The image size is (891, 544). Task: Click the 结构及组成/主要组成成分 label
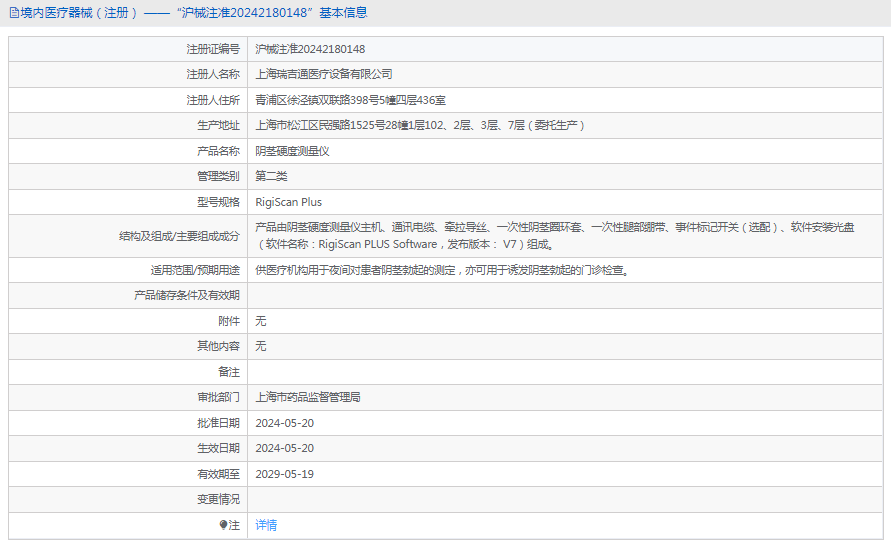(180, 236)
